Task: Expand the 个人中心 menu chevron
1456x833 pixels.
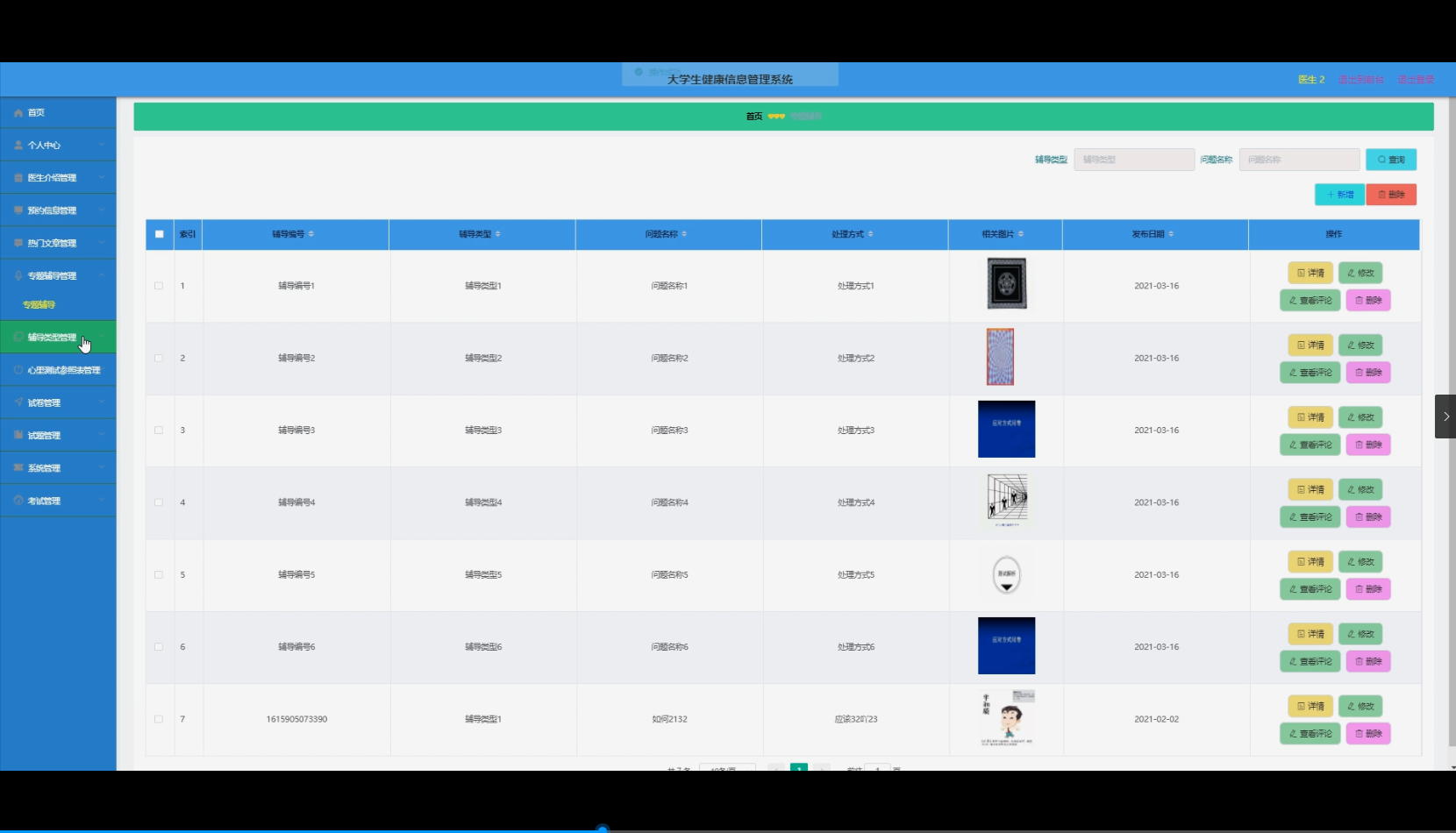Action: 102,146
